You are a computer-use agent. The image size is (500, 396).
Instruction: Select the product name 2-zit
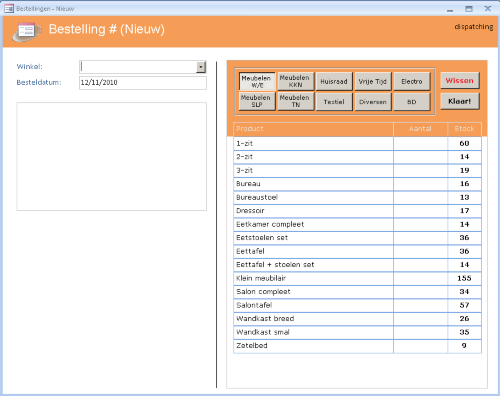point(245,157)
